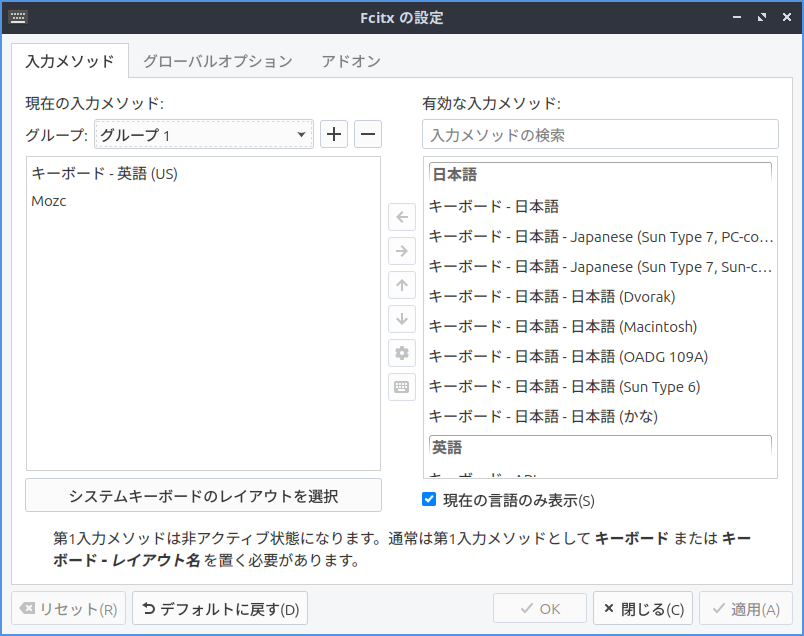The image size is (804, 636).
Task: Select Japanese (Sun Type 7, Sun-c… entry
Action: click(x=600, y=267)
